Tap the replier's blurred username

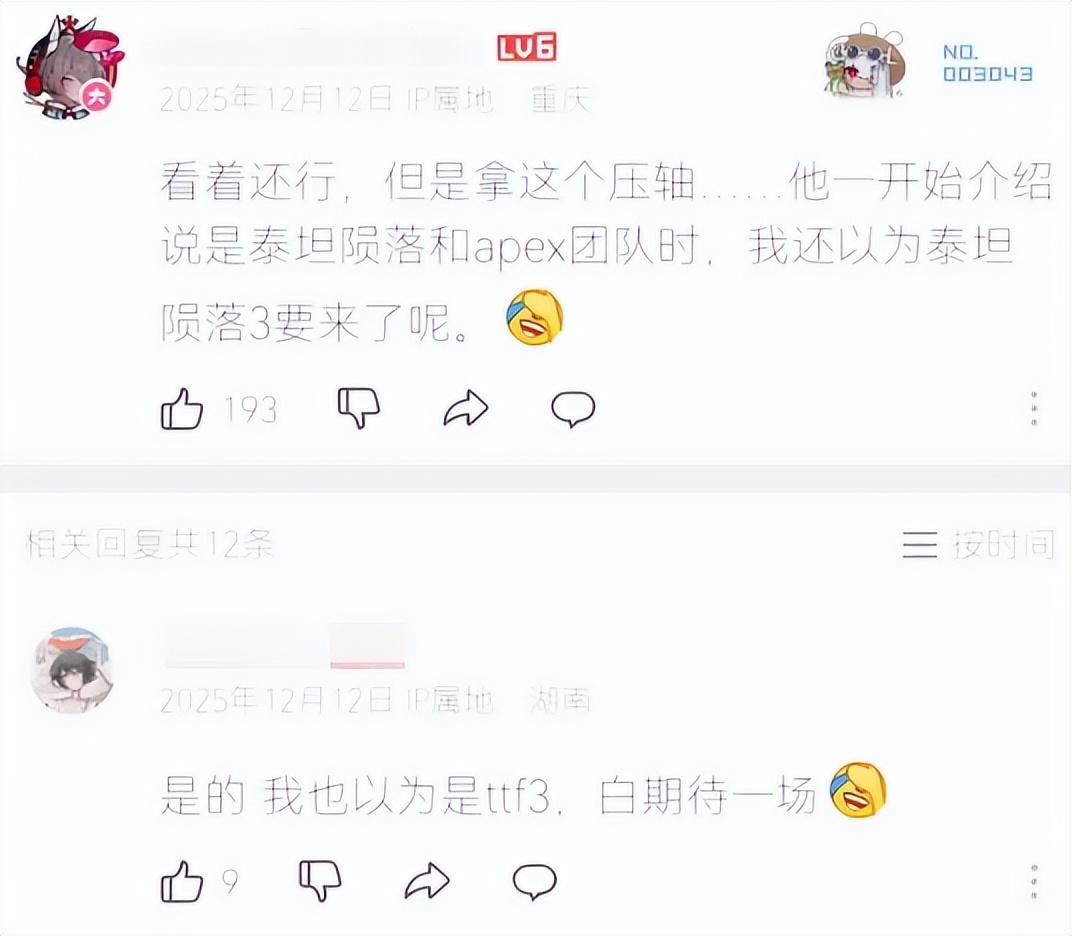[x=284, y=645]
